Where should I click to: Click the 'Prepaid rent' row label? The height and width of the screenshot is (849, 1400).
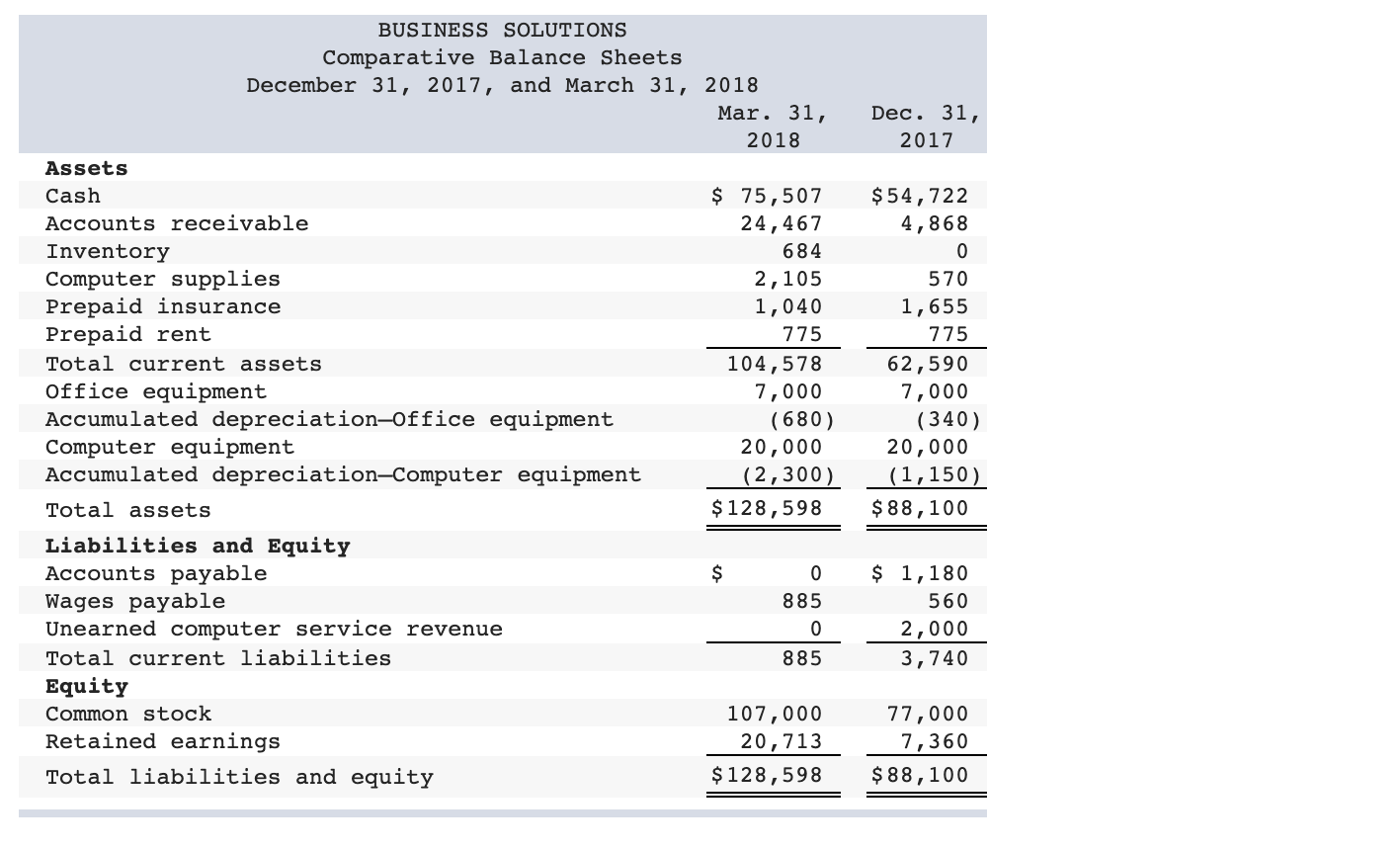[x=128, y=334]
